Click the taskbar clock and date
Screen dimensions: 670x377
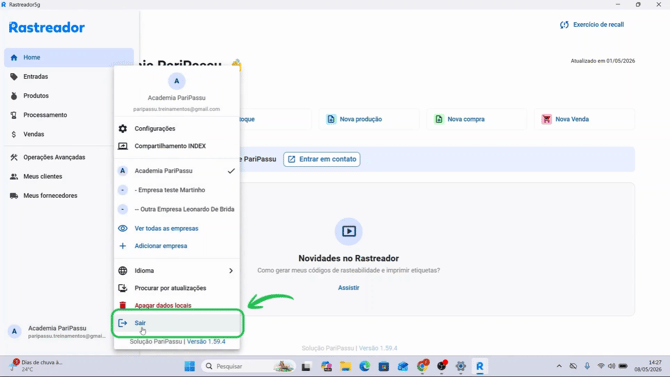click(x=648, y=366)
